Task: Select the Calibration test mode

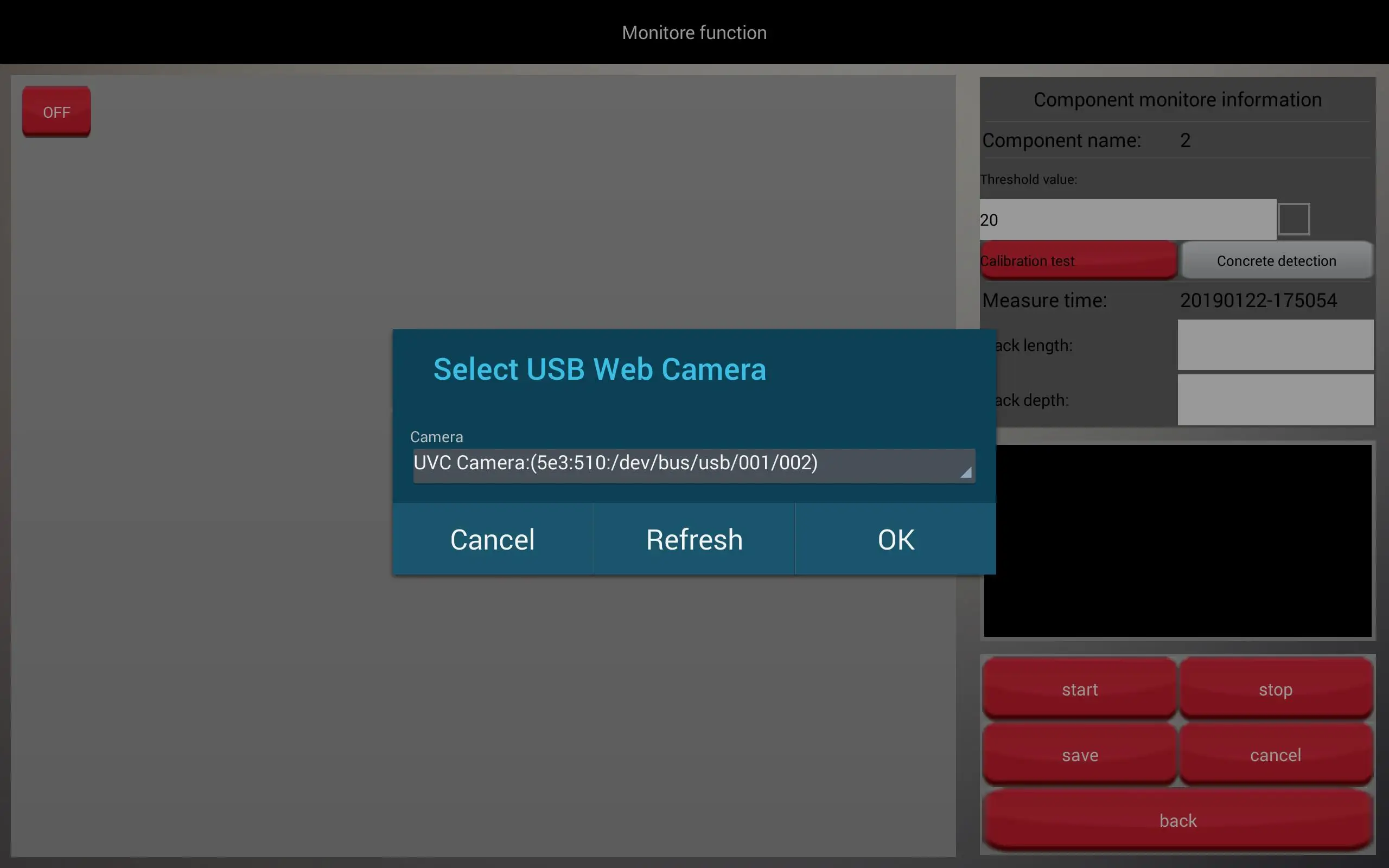Action: click(1078, 260)
